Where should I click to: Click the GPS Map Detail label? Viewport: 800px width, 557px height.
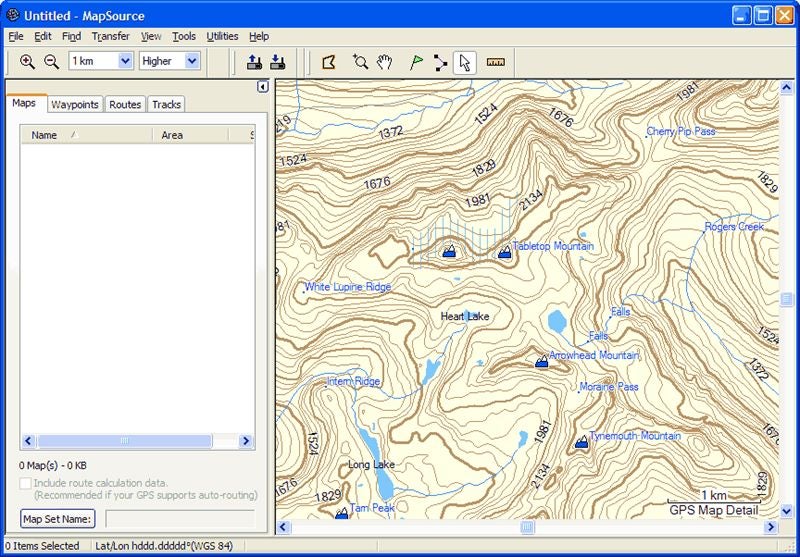714,510
